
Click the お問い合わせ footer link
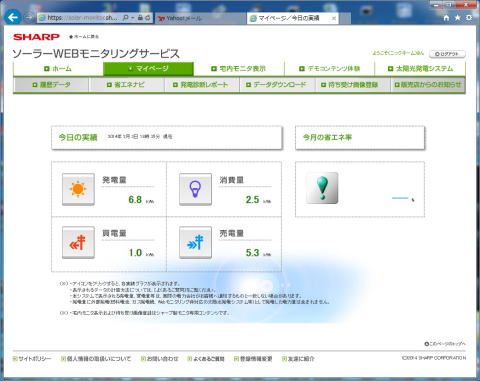tap(160, 359)
